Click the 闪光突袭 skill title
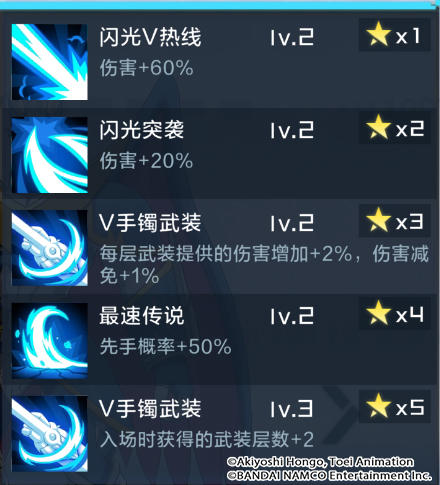 tap(141, 130)
